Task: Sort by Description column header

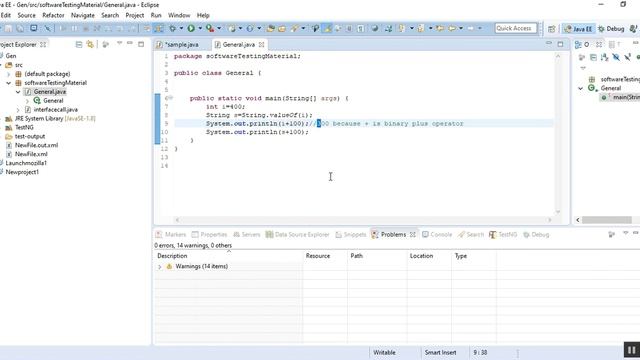Action: (x=228, y=256)
